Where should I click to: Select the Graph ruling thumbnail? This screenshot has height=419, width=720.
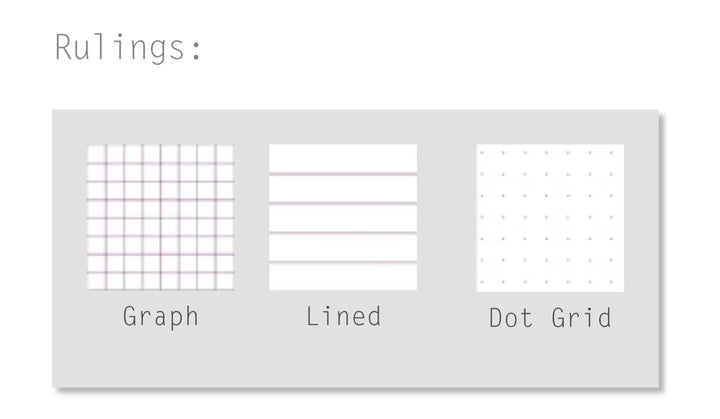pos(160,217)
